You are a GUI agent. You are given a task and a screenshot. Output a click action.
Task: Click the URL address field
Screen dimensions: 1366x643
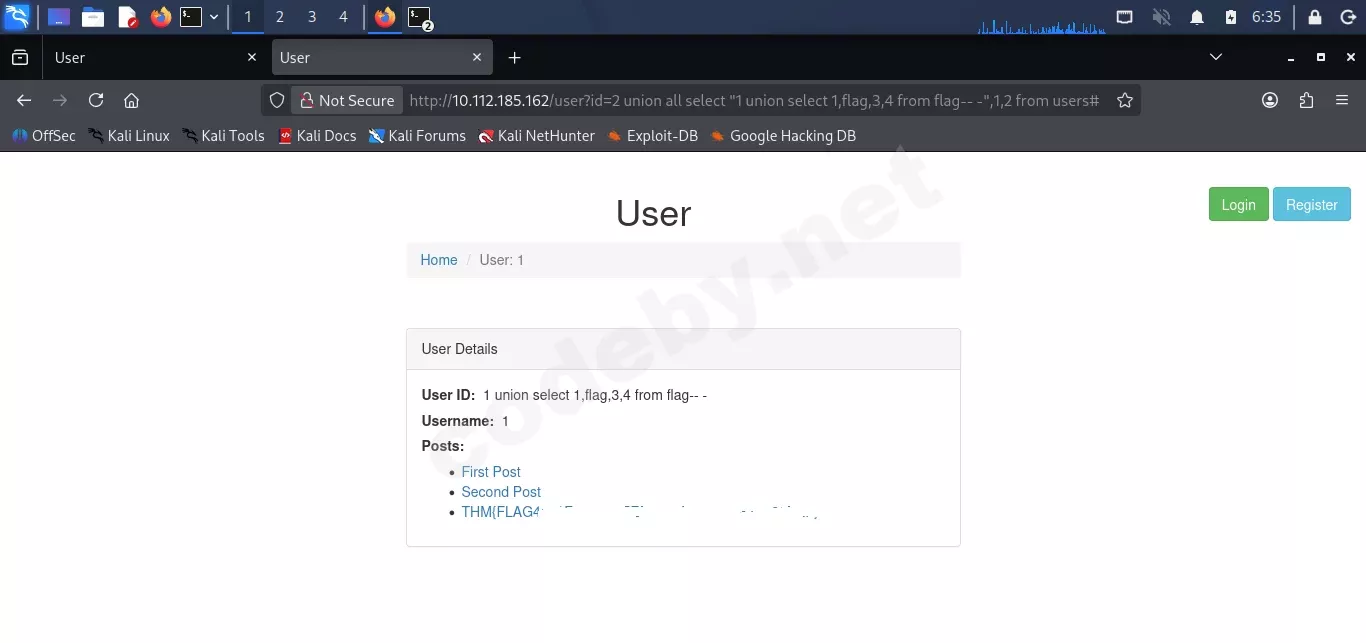[755, 100]
